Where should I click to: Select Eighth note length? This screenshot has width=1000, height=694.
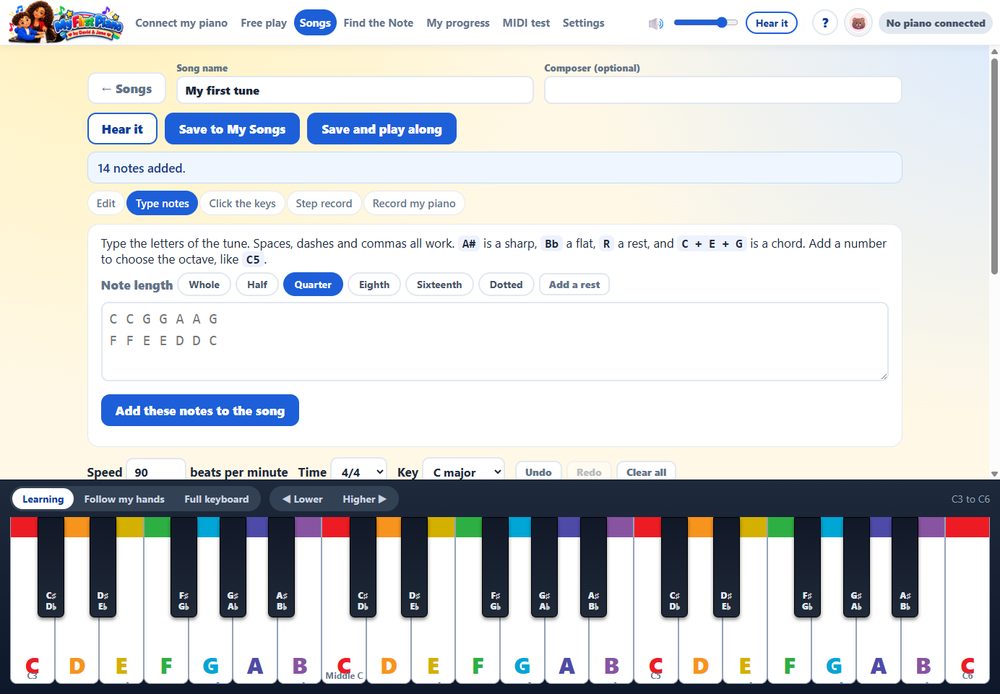coord(374,284)
